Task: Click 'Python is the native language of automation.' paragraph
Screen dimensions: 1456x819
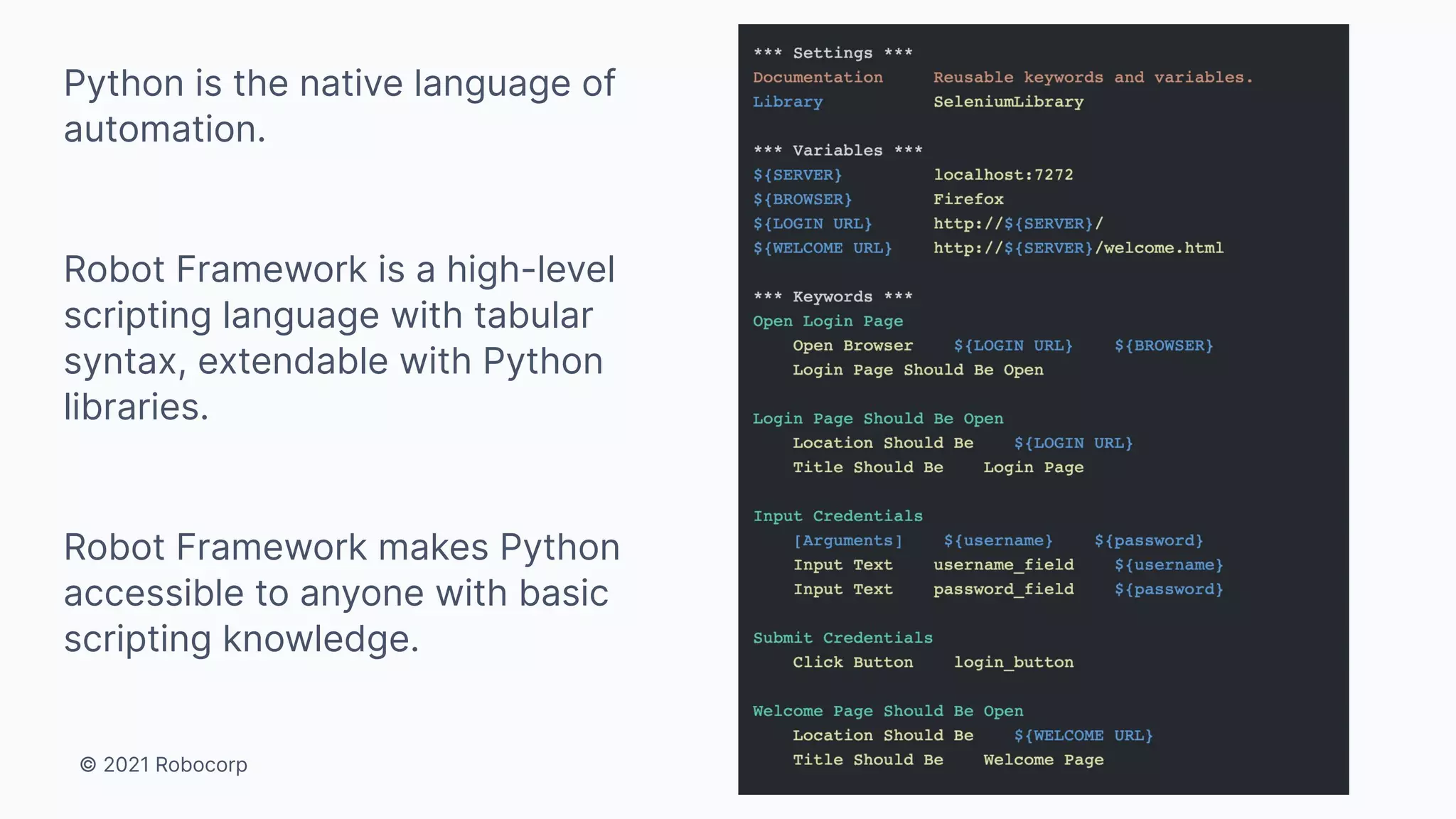Action: point(339,106)
